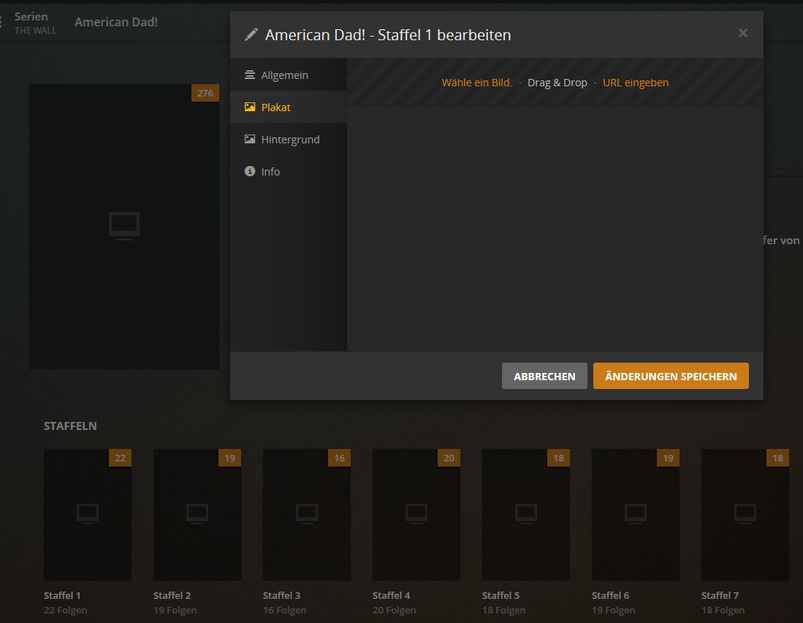
Task: Open the Staffel 1 poster thumbnail
Action: pos(88,514)
